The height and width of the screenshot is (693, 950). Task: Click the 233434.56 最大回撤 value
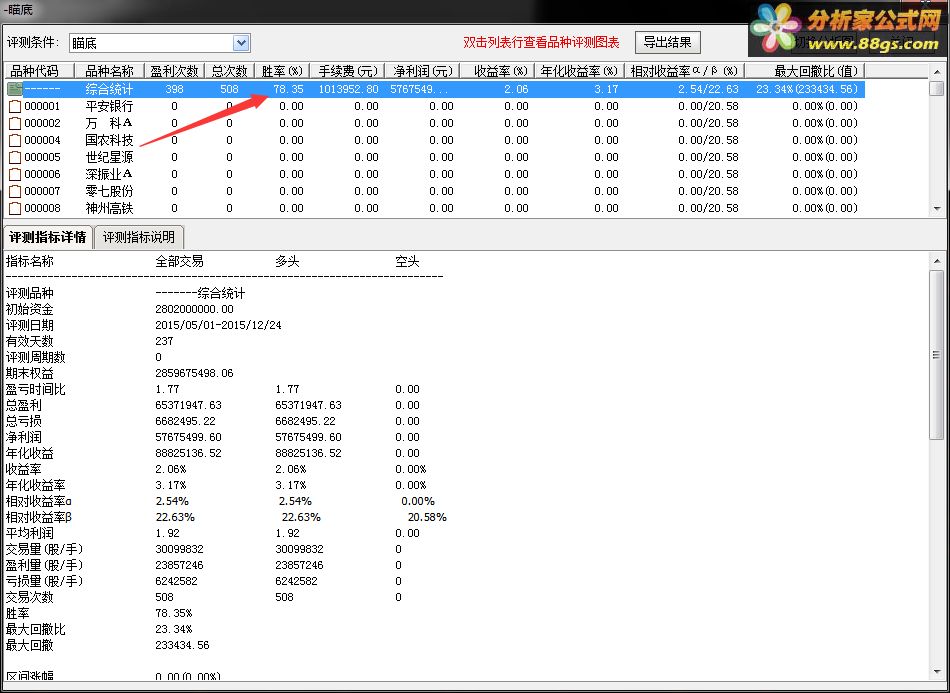pyautogui.click(x=182, y=645)
